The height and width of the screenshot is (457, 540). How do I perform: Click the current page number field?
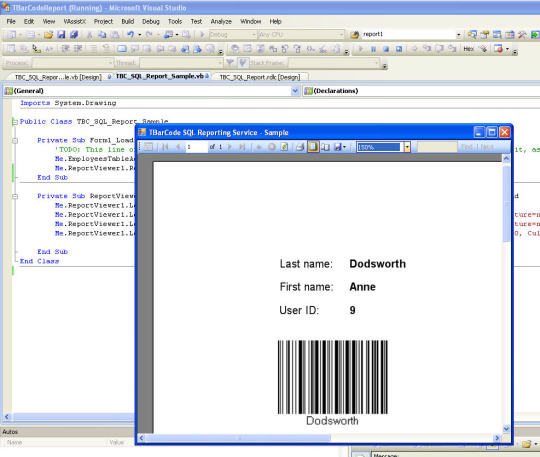[197, 147]
